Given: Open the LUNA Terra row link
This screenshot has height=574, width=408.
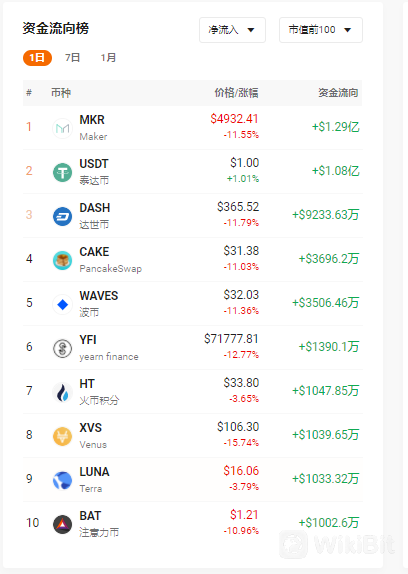Looking at the screenshot, I should (193, 479).
